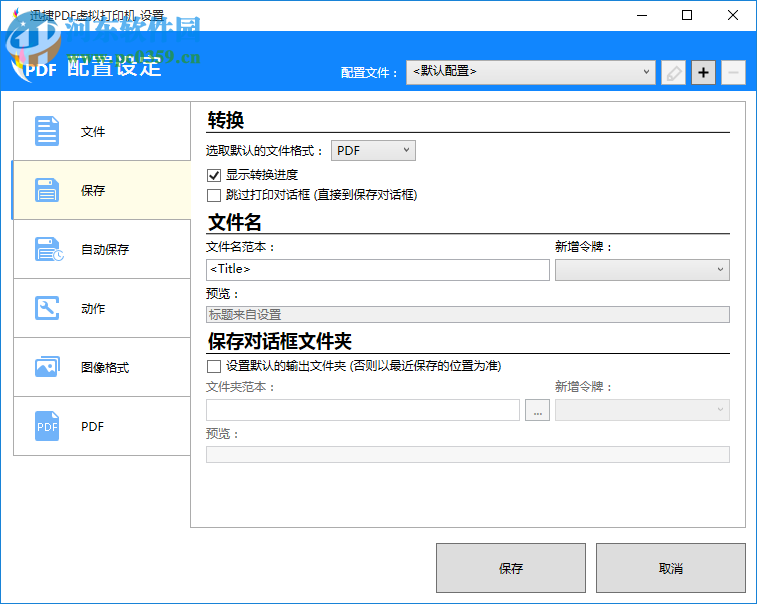
Task: Click the 取消 button
Action: [671, 568]
